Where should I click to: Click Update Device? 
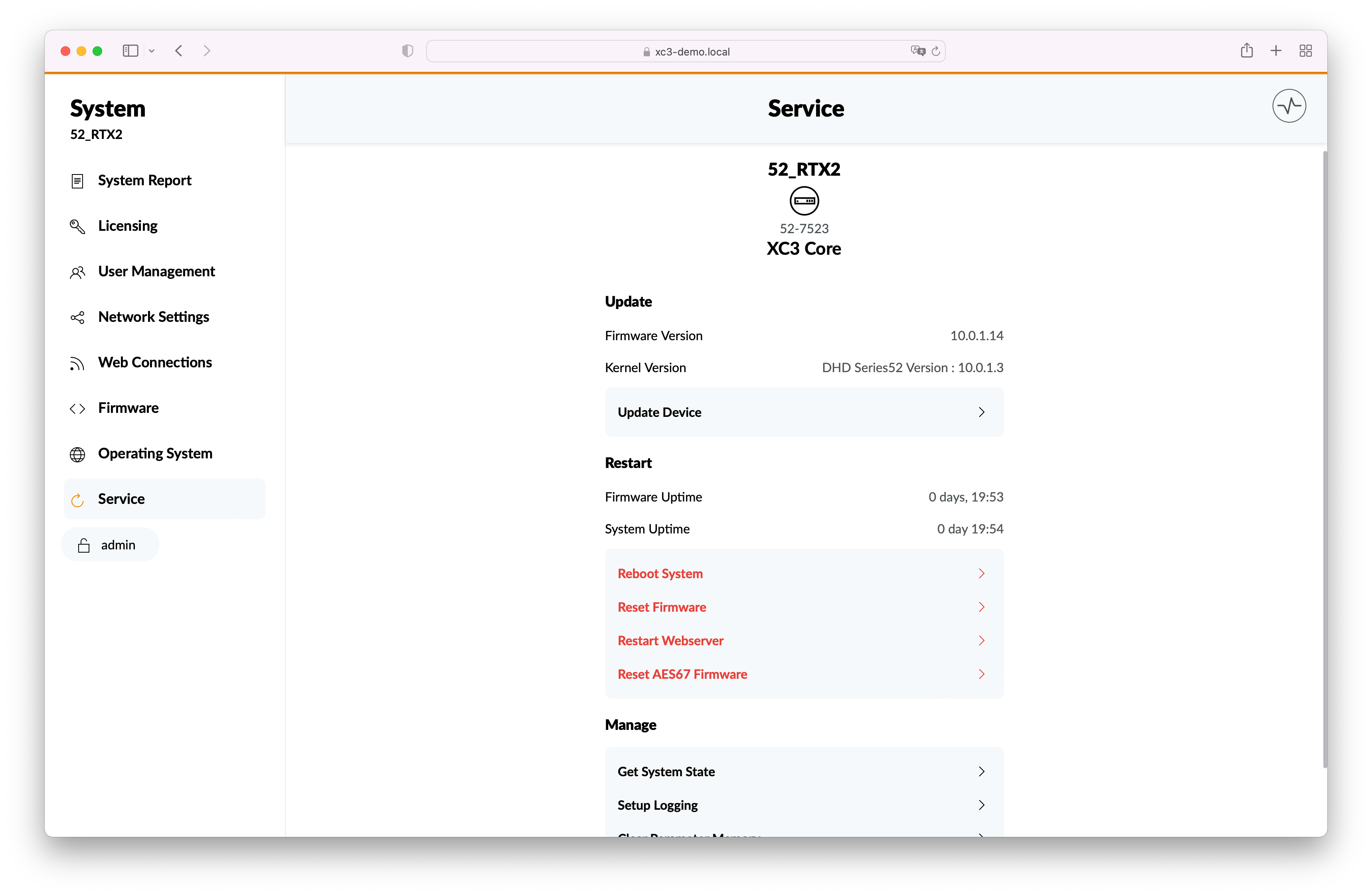point(804,412)
